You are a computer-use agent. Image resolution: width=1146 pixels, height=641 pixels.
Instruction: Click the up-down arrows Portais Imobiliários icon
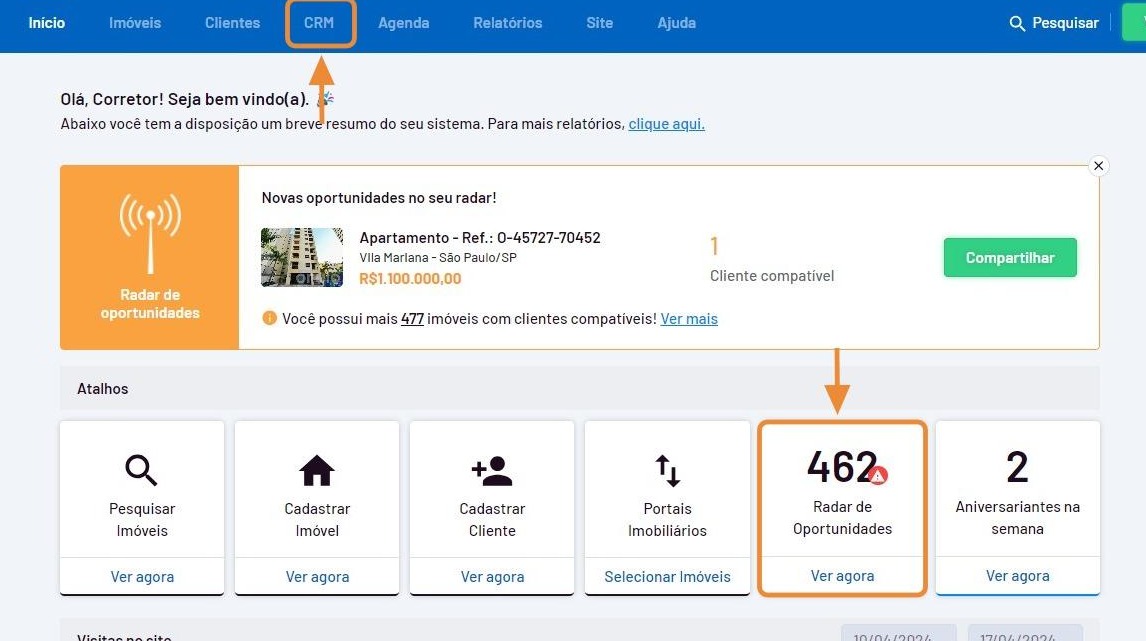click(667, 469)
